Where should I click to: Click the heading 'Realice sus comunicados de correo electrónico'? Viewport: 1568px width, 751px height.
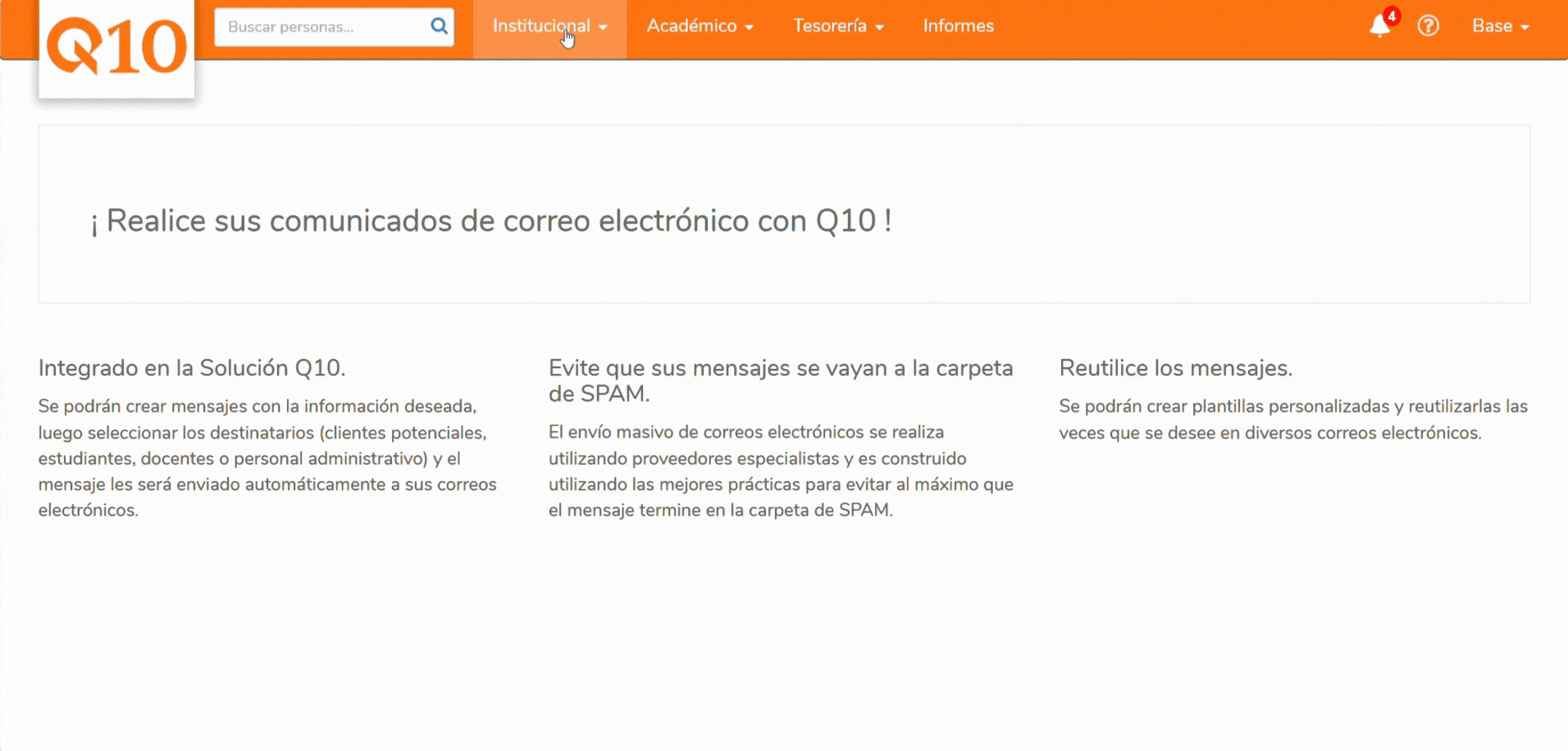point(491,221)
